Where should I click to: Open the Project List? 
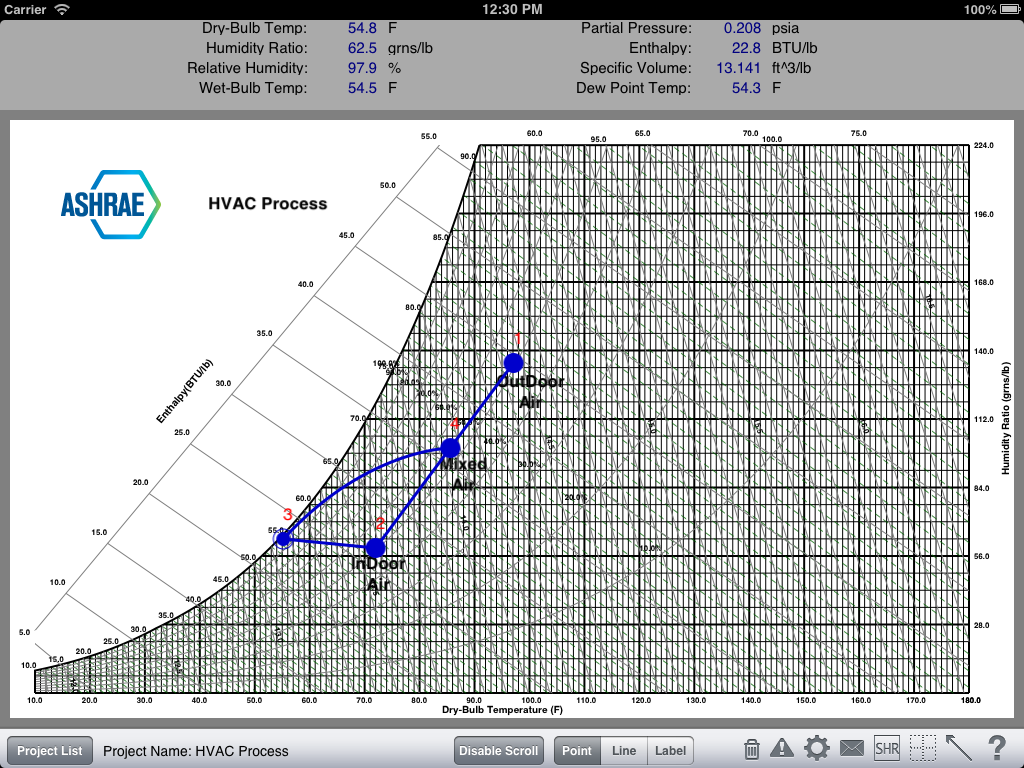coord(50,750)
